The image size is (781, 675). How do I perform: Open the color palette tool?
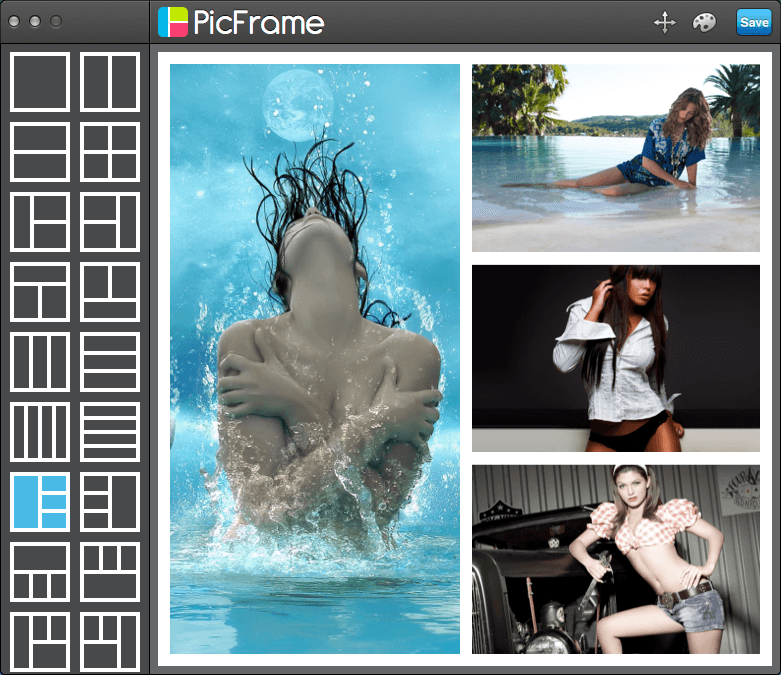704,22
